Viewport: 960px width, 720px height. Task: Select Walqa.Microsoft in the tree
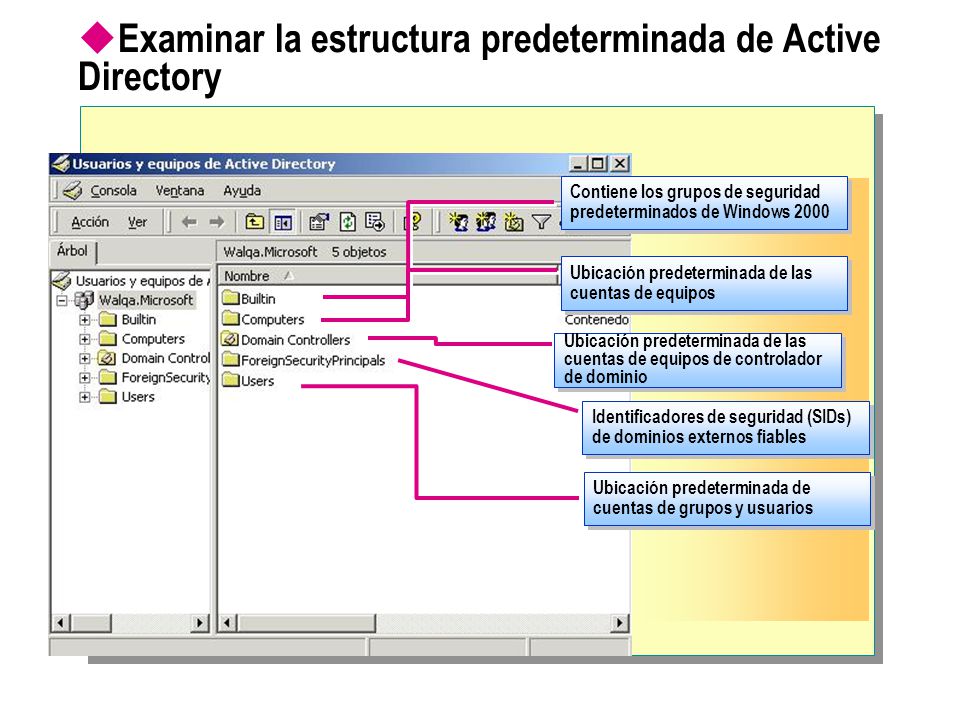coord(146,300)
